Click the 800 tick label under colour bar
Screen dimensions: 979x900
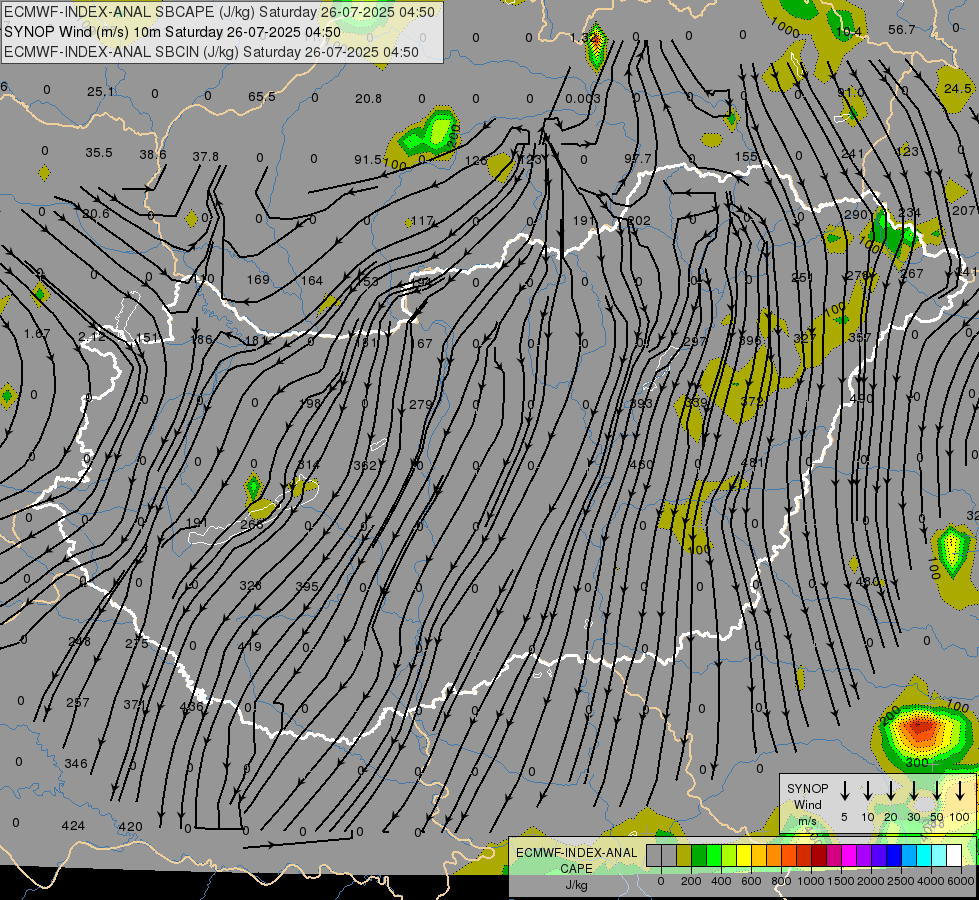[x=781, y=881]
